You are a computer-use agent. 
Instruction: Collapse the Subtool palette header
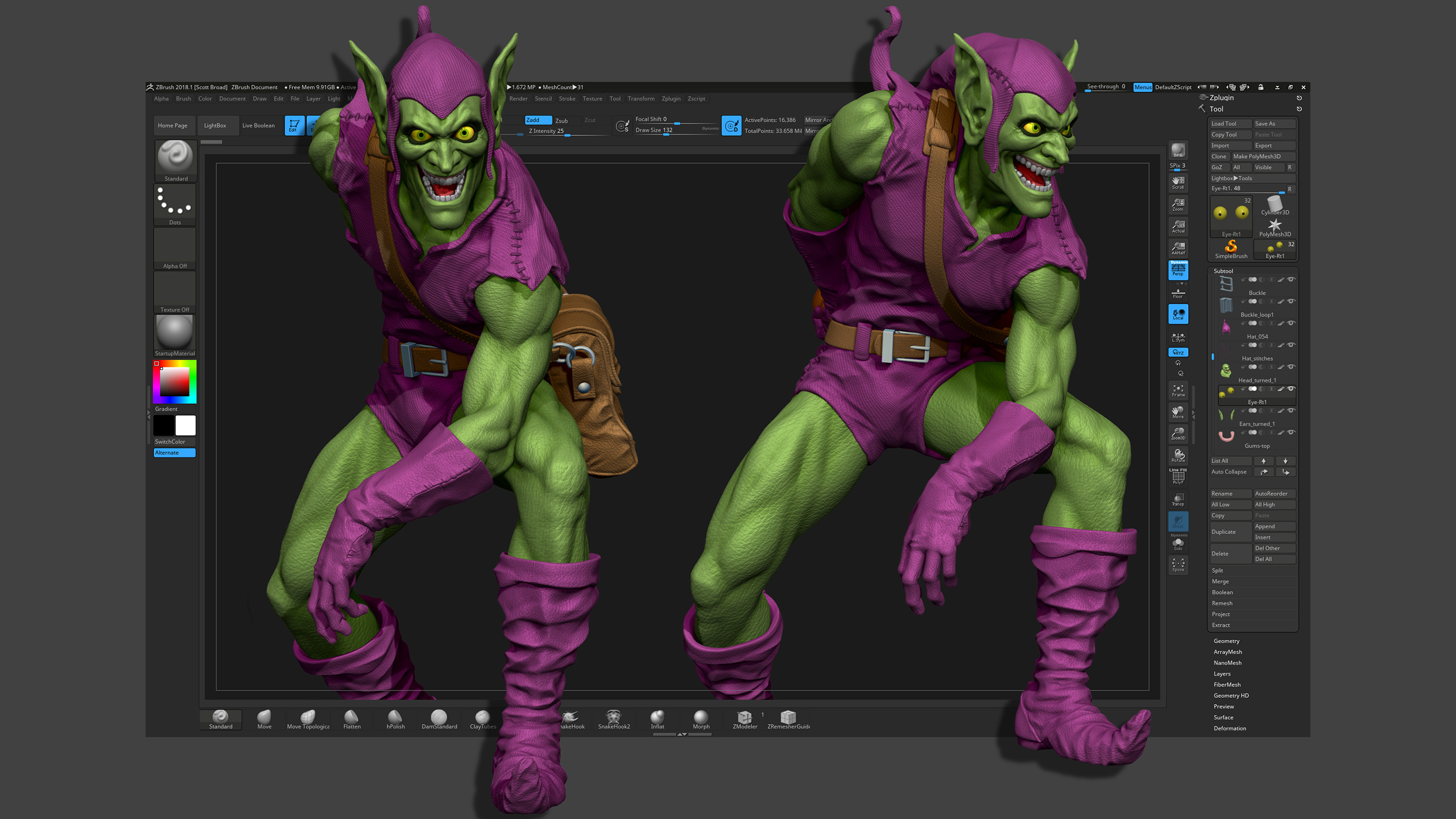1223,271
